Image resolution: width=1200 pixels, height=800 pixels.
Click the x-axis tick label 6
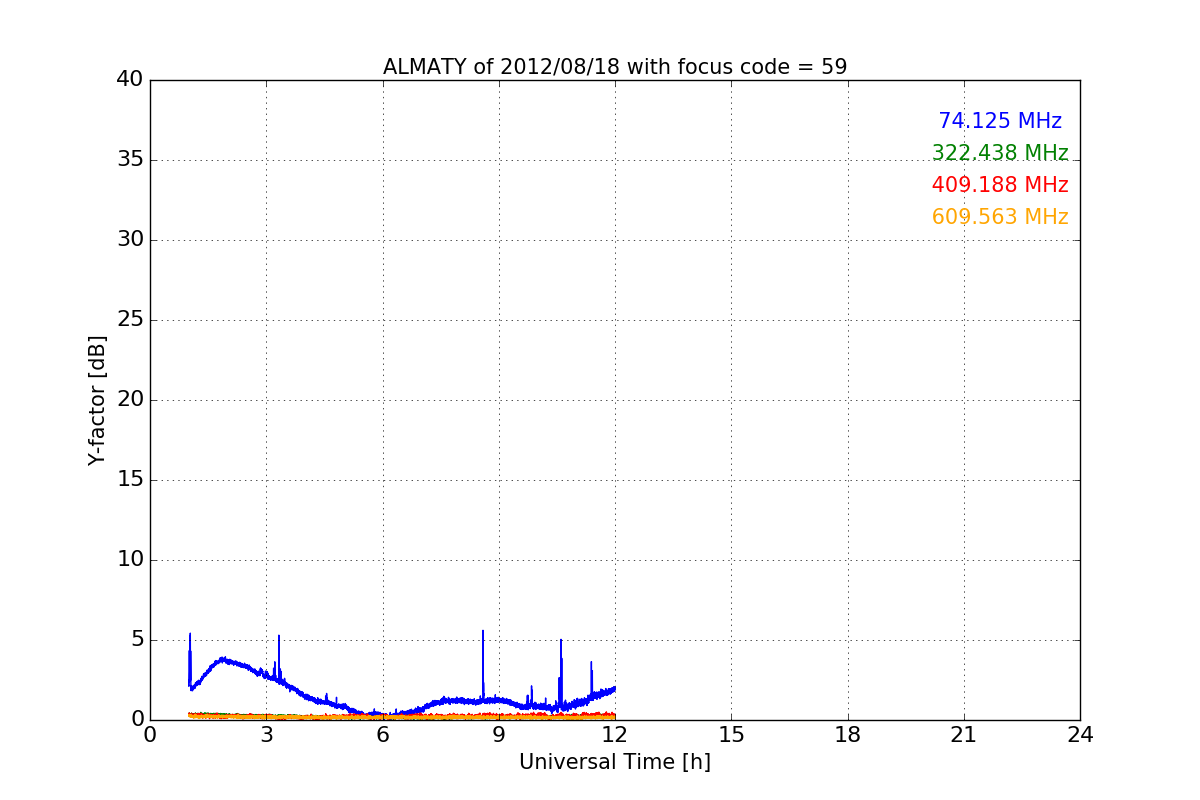tap(383, 735)
